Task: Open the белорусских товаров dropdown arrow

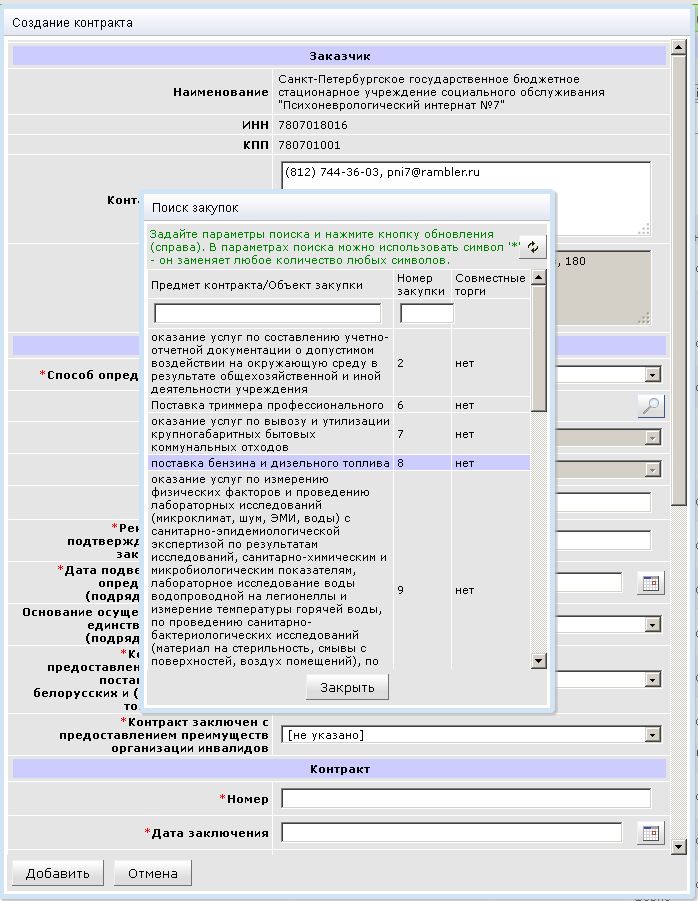Action: (x=652, y=680)
